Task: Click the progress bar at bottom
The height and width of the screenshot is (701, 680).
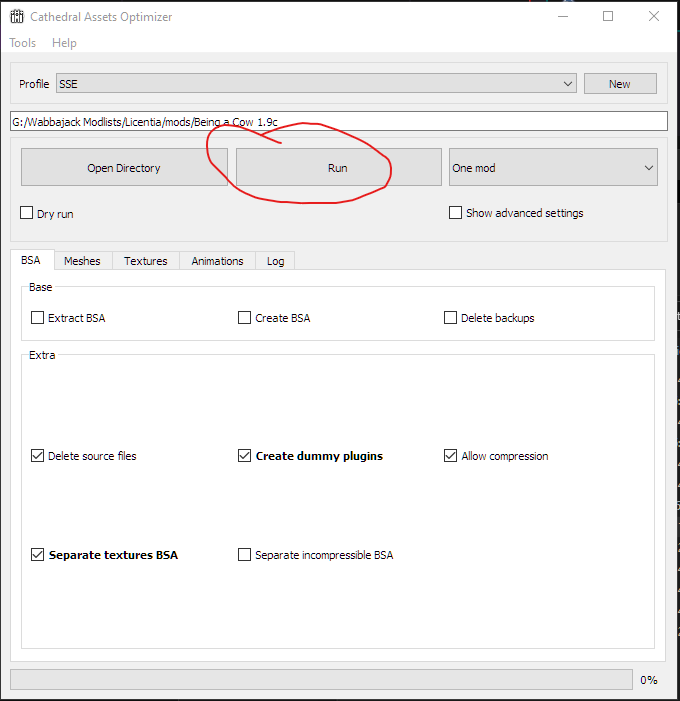Action: [x=321, y=680]
